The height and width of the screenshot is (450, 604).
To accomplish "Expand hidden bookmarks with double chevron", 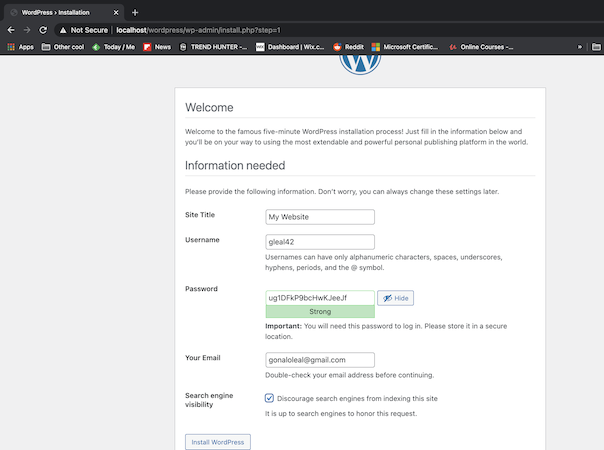I will 579,47.
